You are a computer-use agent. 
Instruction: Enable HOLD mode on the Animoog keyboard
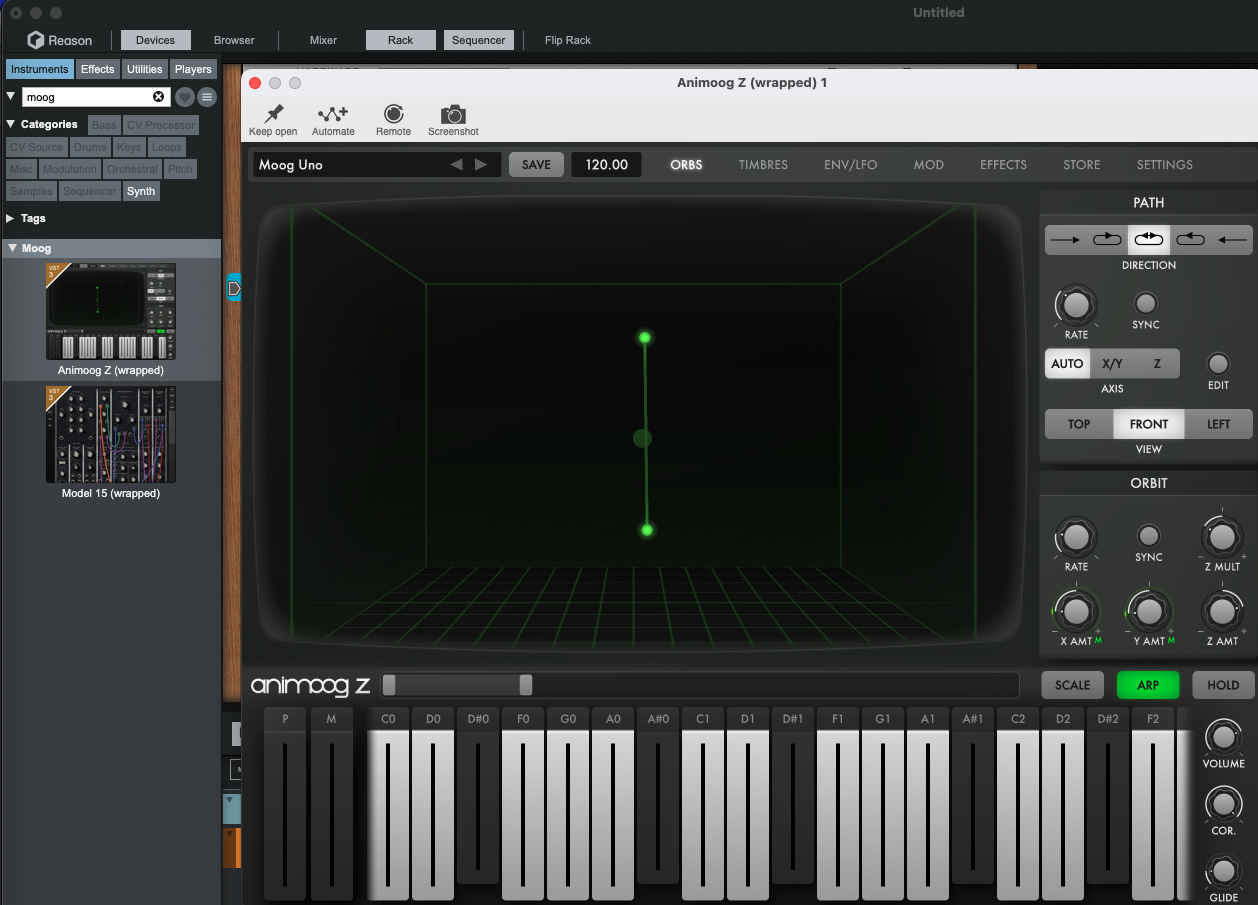tap(1223, 685)
